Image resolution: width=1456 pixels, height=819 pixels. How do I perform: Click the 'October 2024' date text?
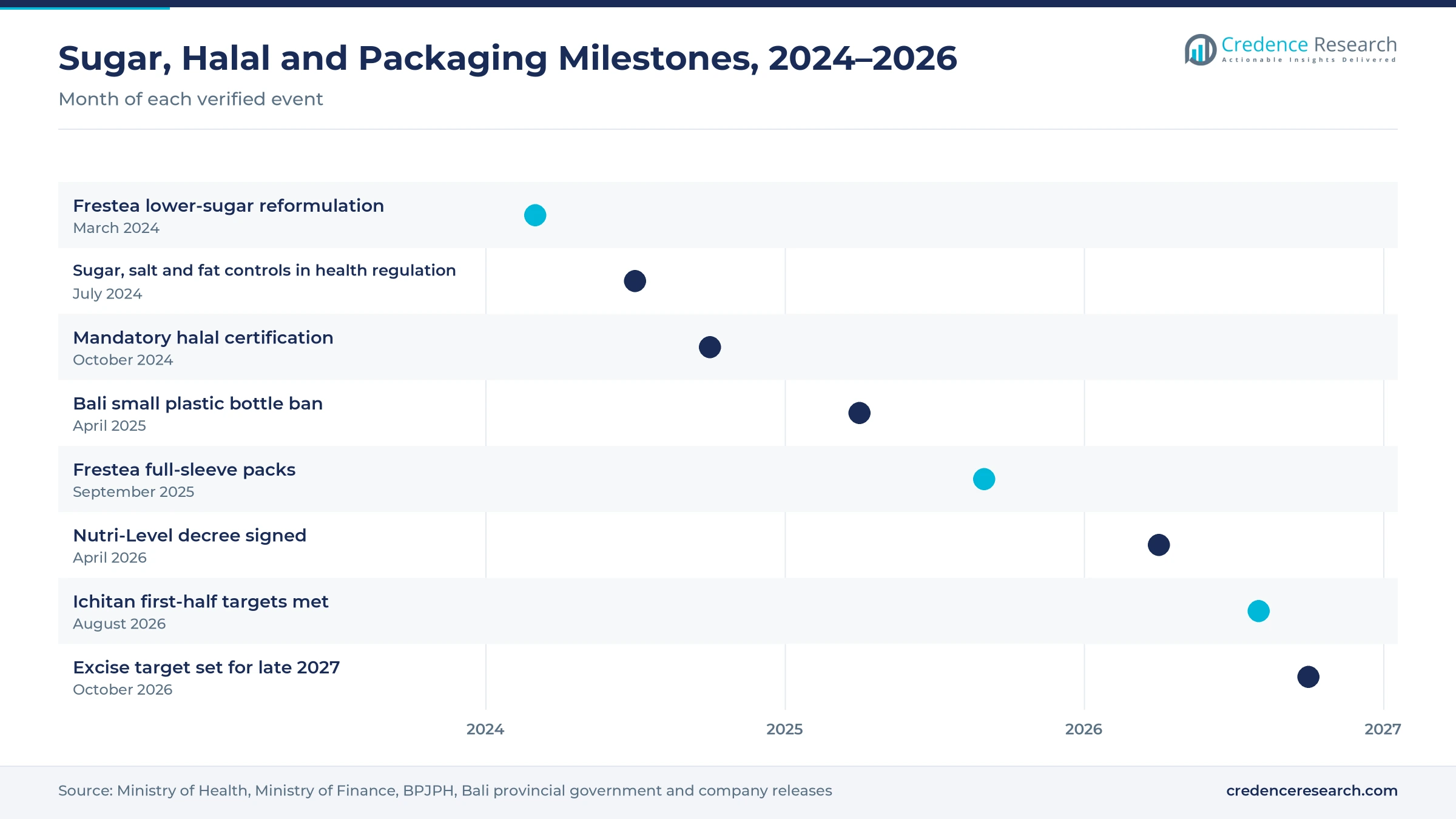[123, 360]
